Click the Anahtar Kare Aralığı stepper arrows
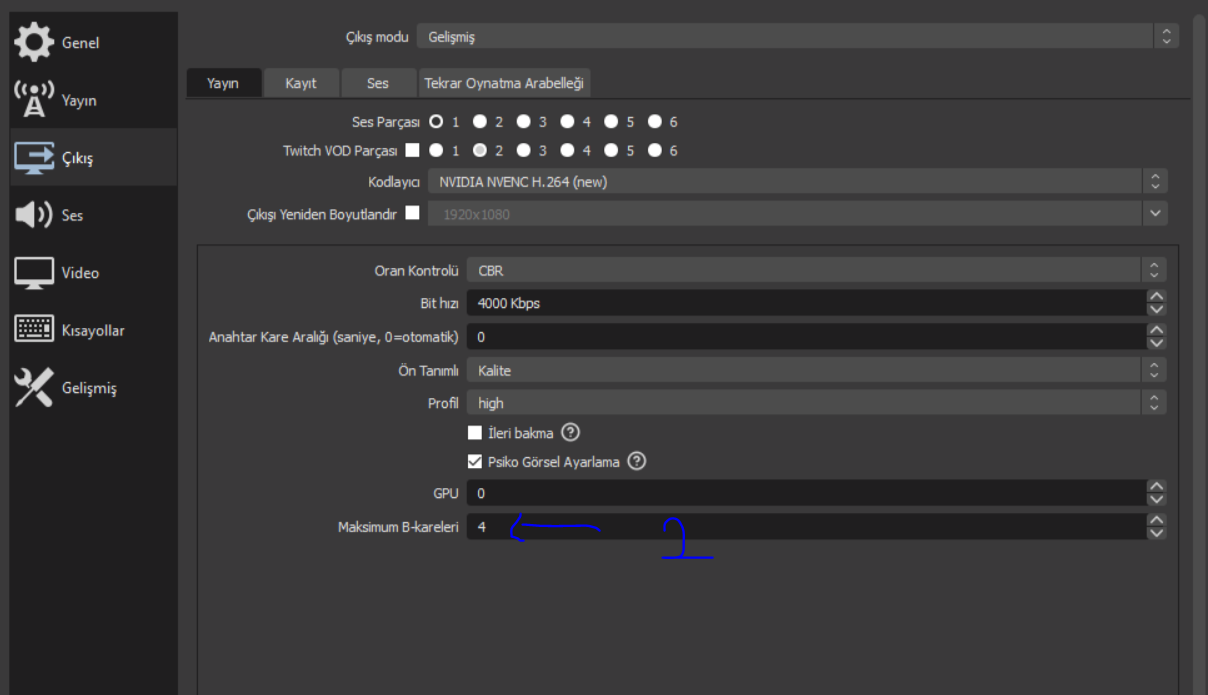This screenshot has width=1208, height=695. pyautogui.click(x=1158, y=337)
